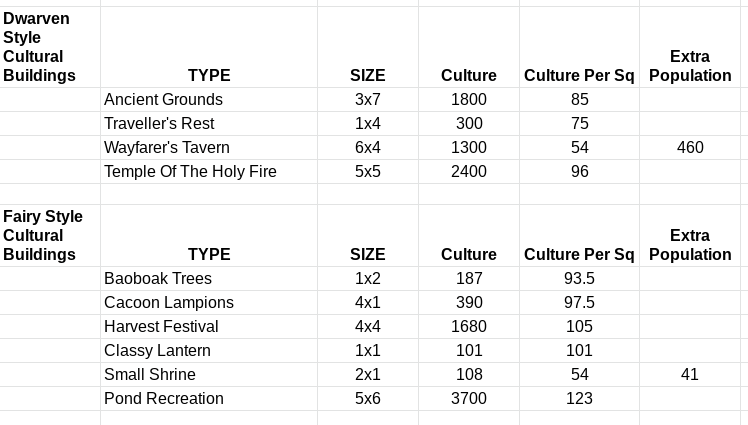Click the Traveller's Rest cell
The image size is (748, 425).
[x=209, y=124]
